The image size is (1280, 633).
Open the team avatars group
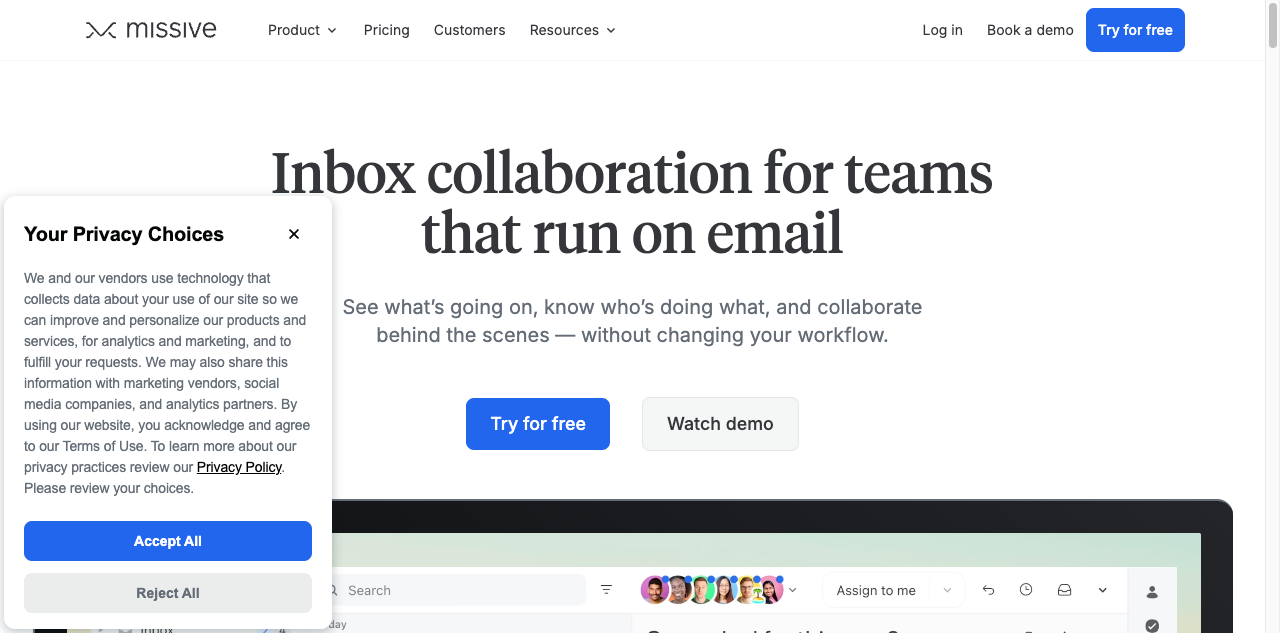(x=712, y=590)
